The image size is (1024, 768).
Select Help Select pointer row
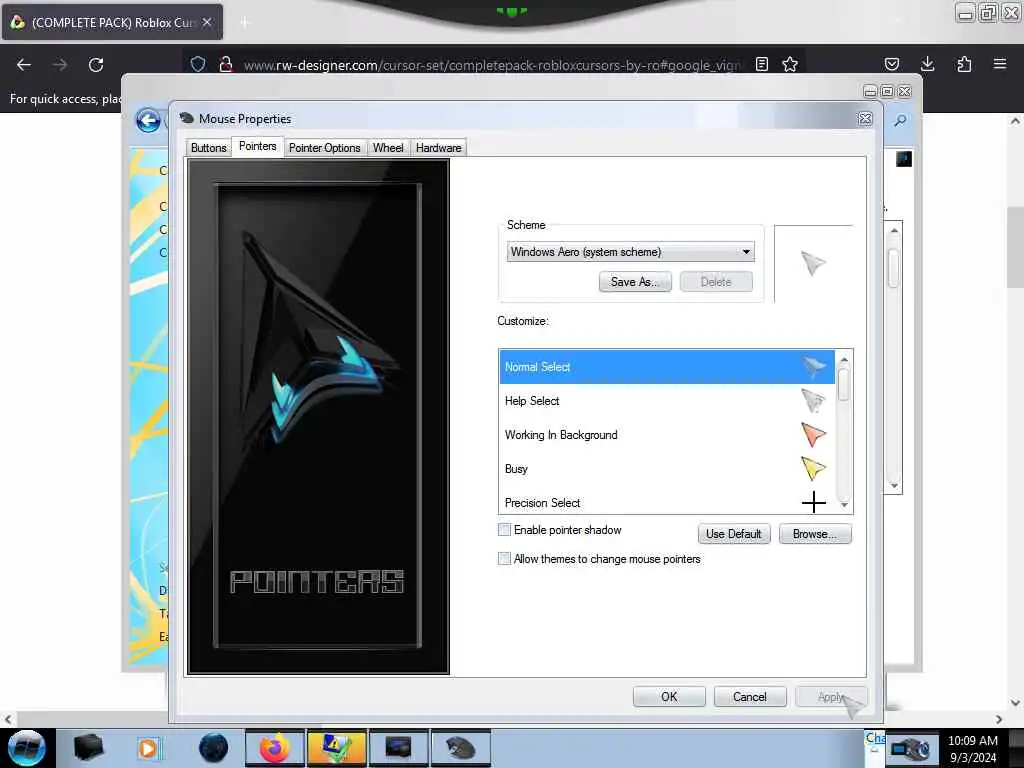[667, 401]
